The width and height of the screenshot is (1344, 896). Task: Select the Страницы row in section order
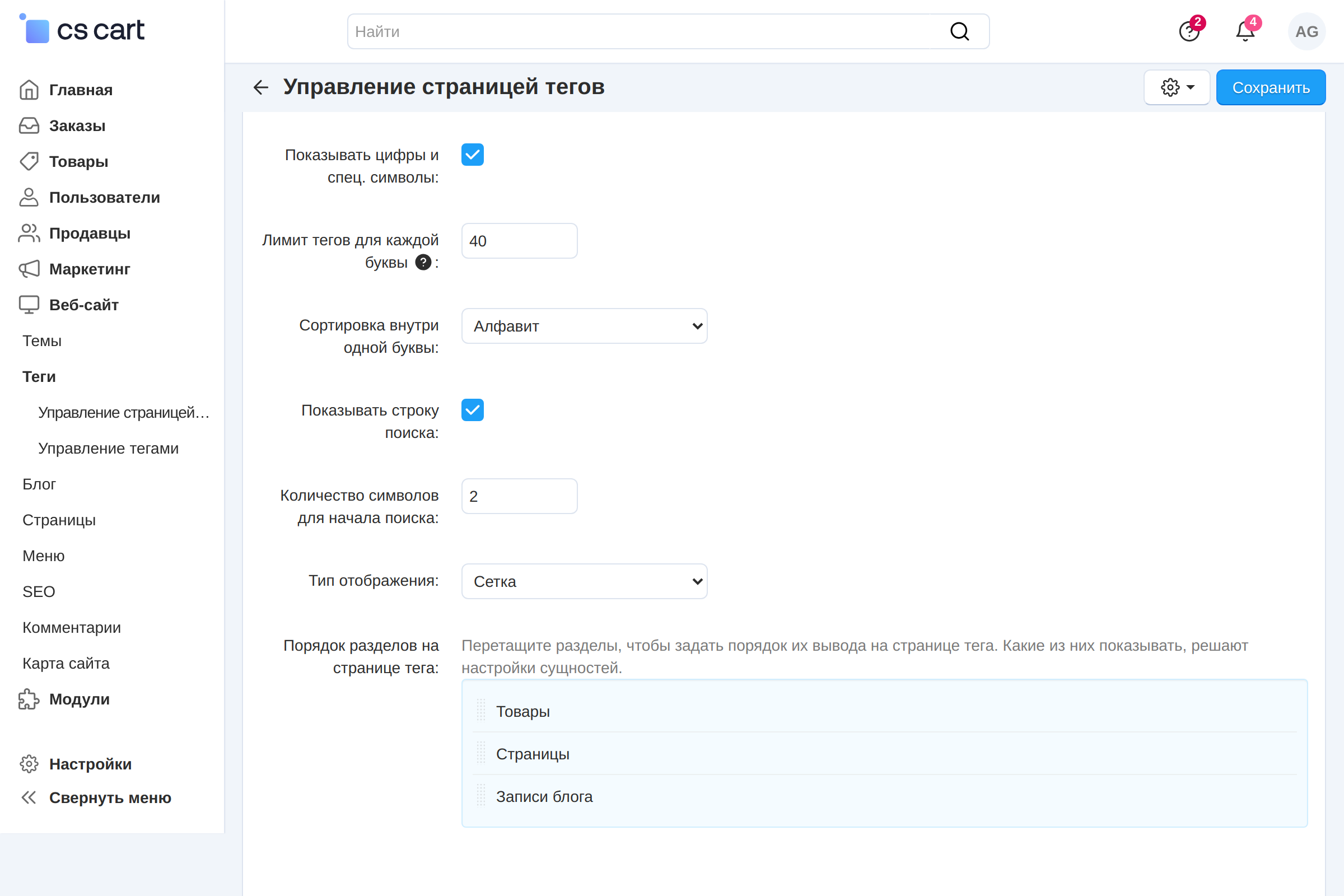885,754
